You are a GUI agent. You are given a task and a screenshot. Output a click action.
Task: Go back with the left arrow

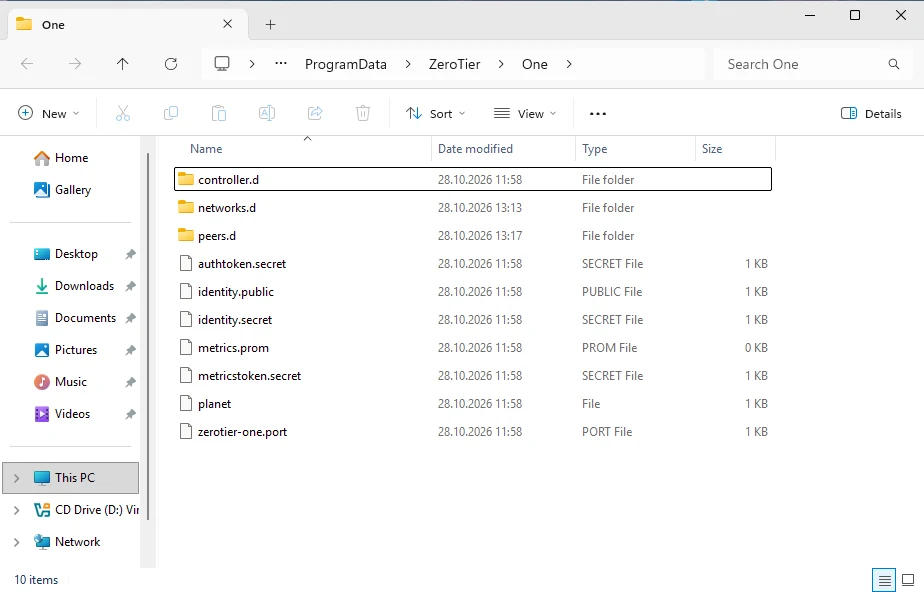[x=27, y=64]
